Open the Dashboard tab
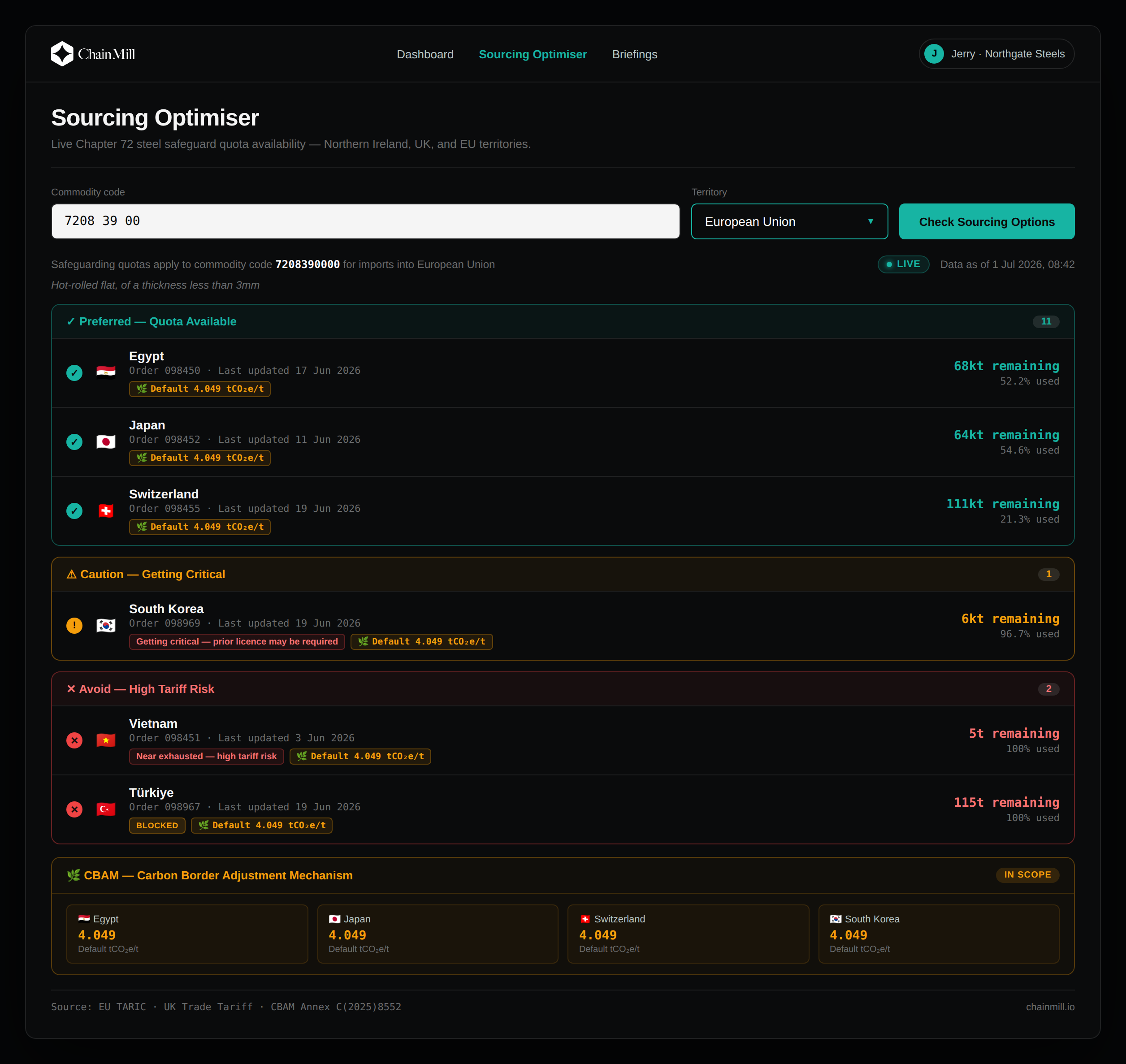This screenshot has width=1126, height=1064. [425, 54]
